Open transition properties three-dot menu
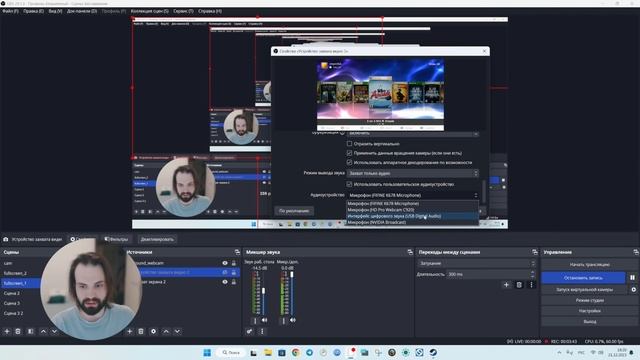 point(531,285)
